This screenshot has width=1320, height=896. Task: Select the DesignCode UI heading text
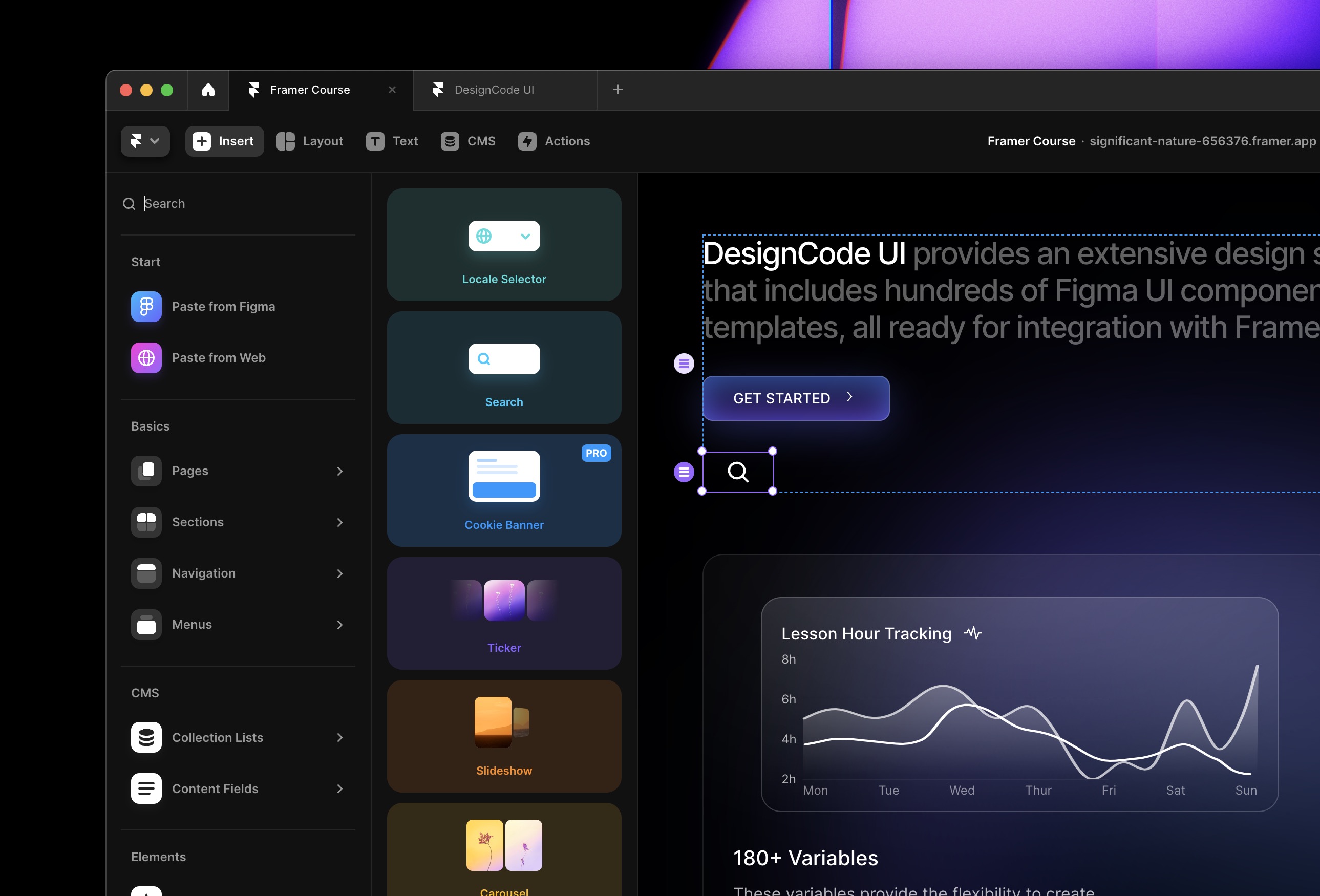coord(804,254)
